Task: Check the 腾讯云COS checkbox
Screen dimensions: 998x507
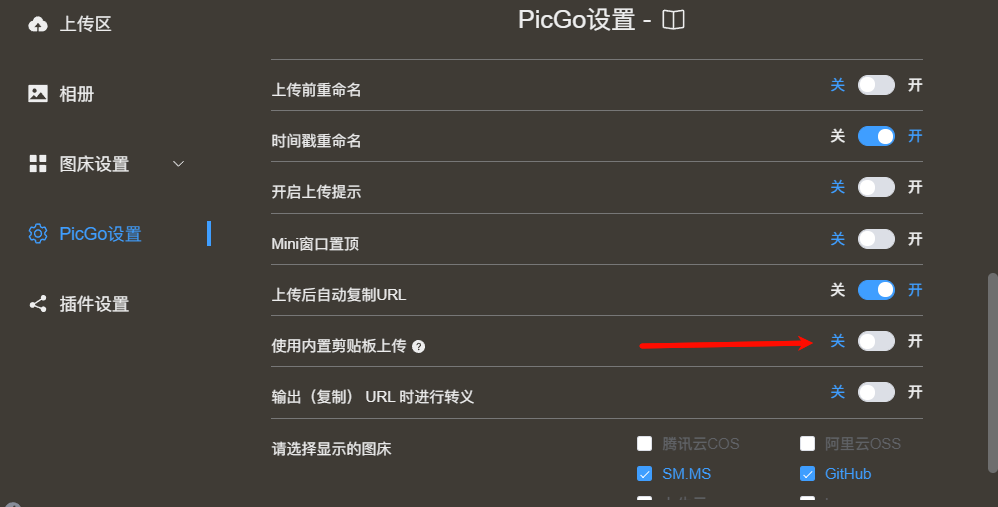Action: (x=645, y=443)
